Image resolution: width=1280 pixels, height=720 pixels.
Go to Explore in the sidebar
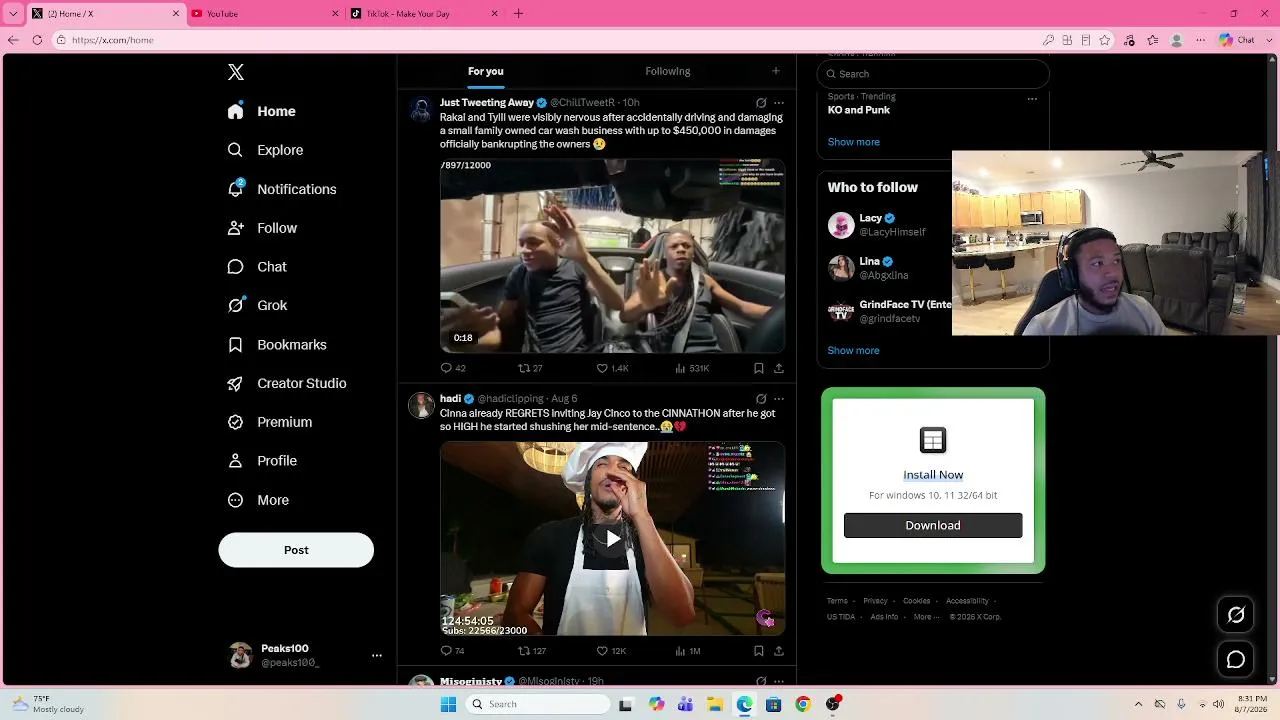(x=266, y=150)
